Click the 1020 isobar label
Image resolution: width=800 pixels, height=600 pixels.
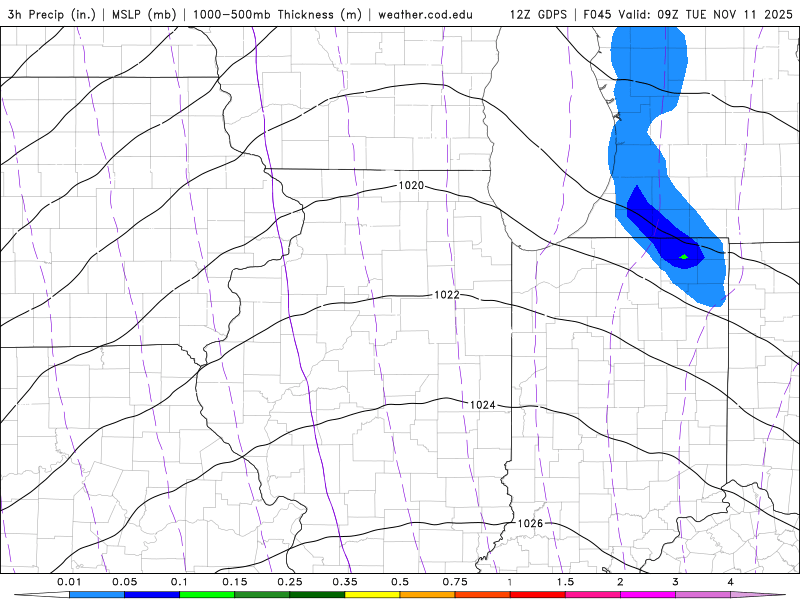tap(411, 185)
